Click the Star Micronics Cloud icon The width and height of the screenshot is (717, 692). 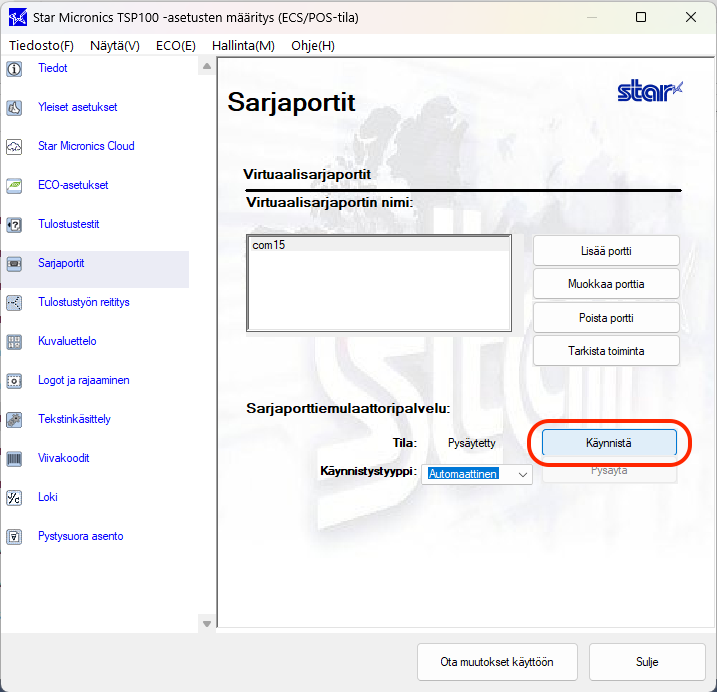(14, 147)
